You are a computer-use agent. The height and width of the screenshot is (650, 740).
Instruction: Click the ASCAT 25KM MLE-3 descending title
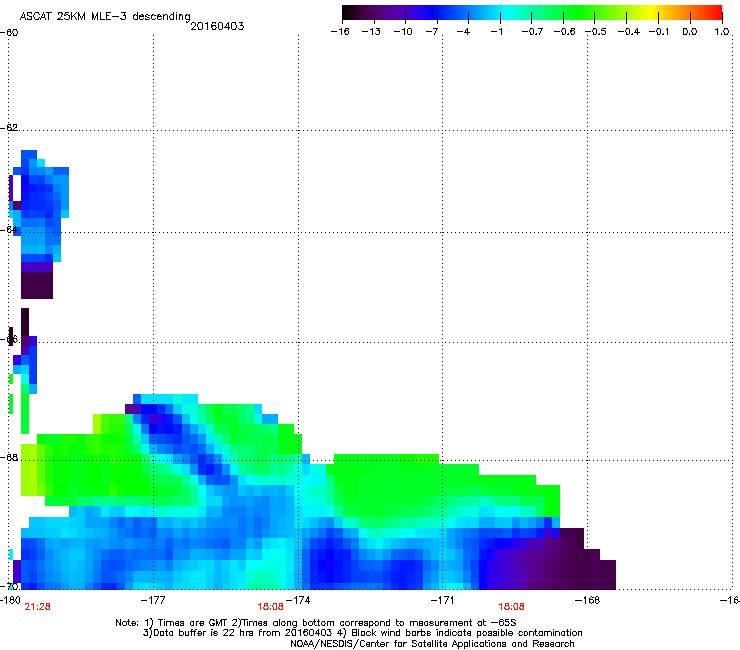105,16
